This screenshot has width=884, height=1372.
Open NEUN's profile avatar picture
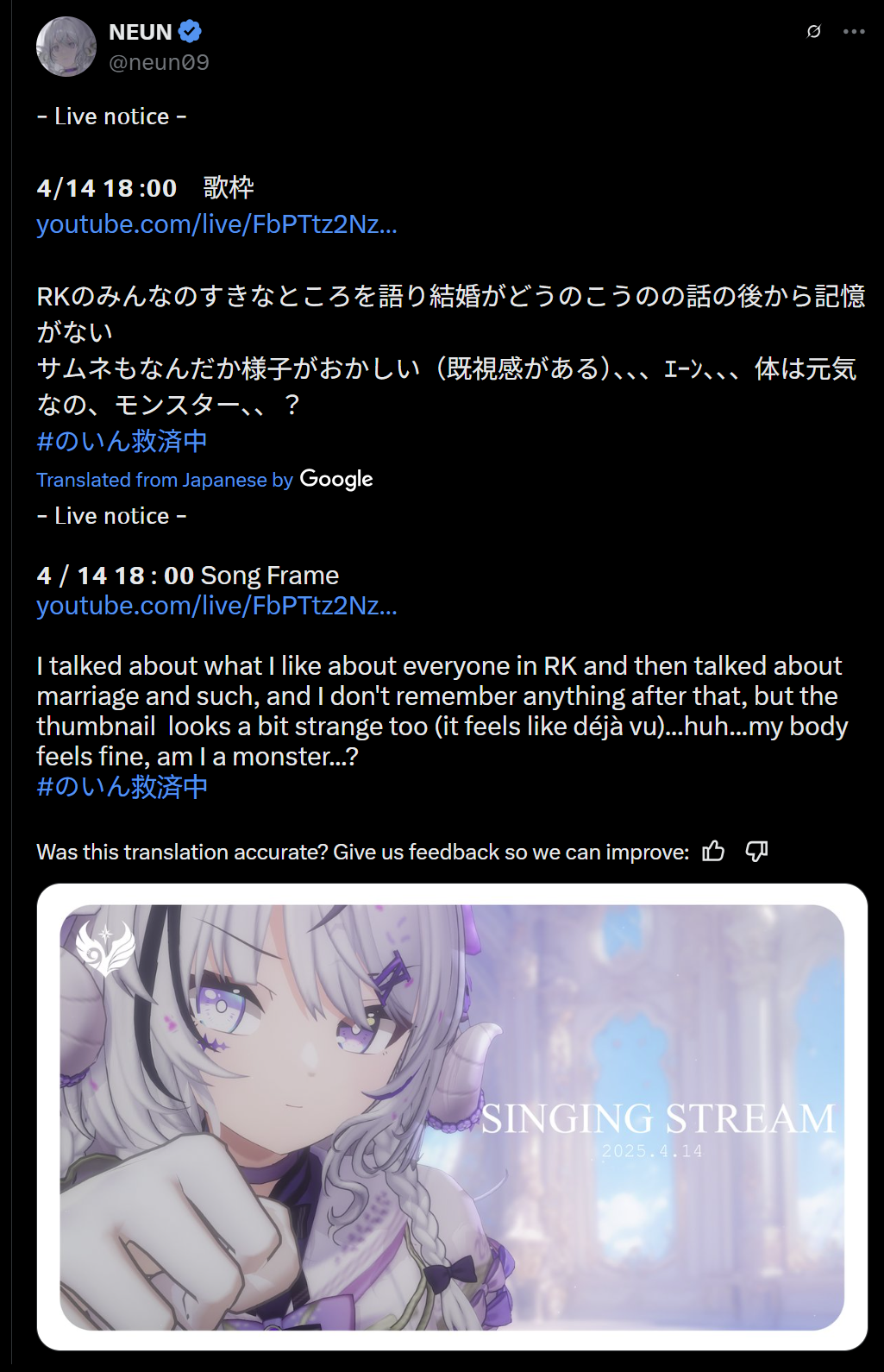(x=66, y=47)
